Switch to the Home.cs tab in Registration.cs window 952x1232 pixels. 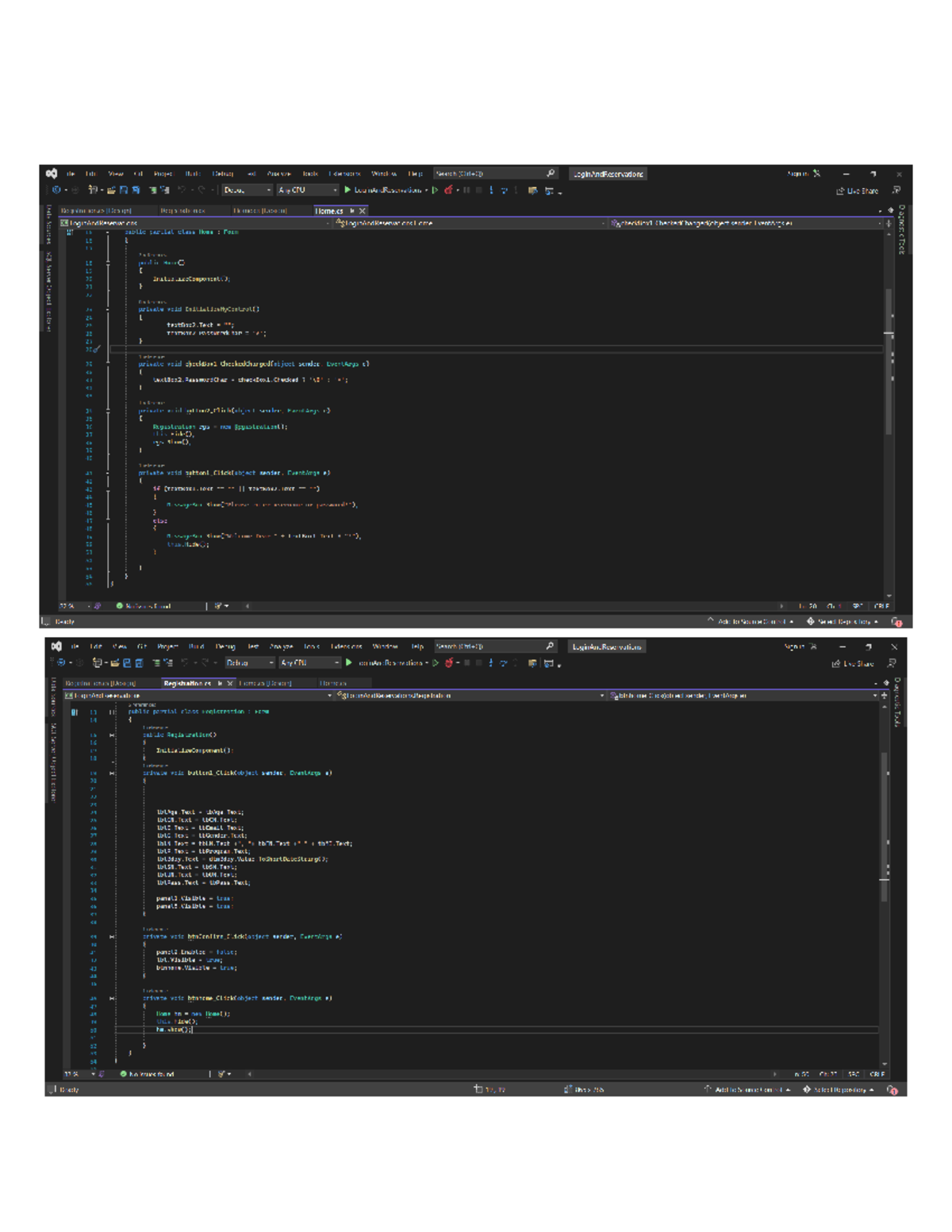coord(333,683)
